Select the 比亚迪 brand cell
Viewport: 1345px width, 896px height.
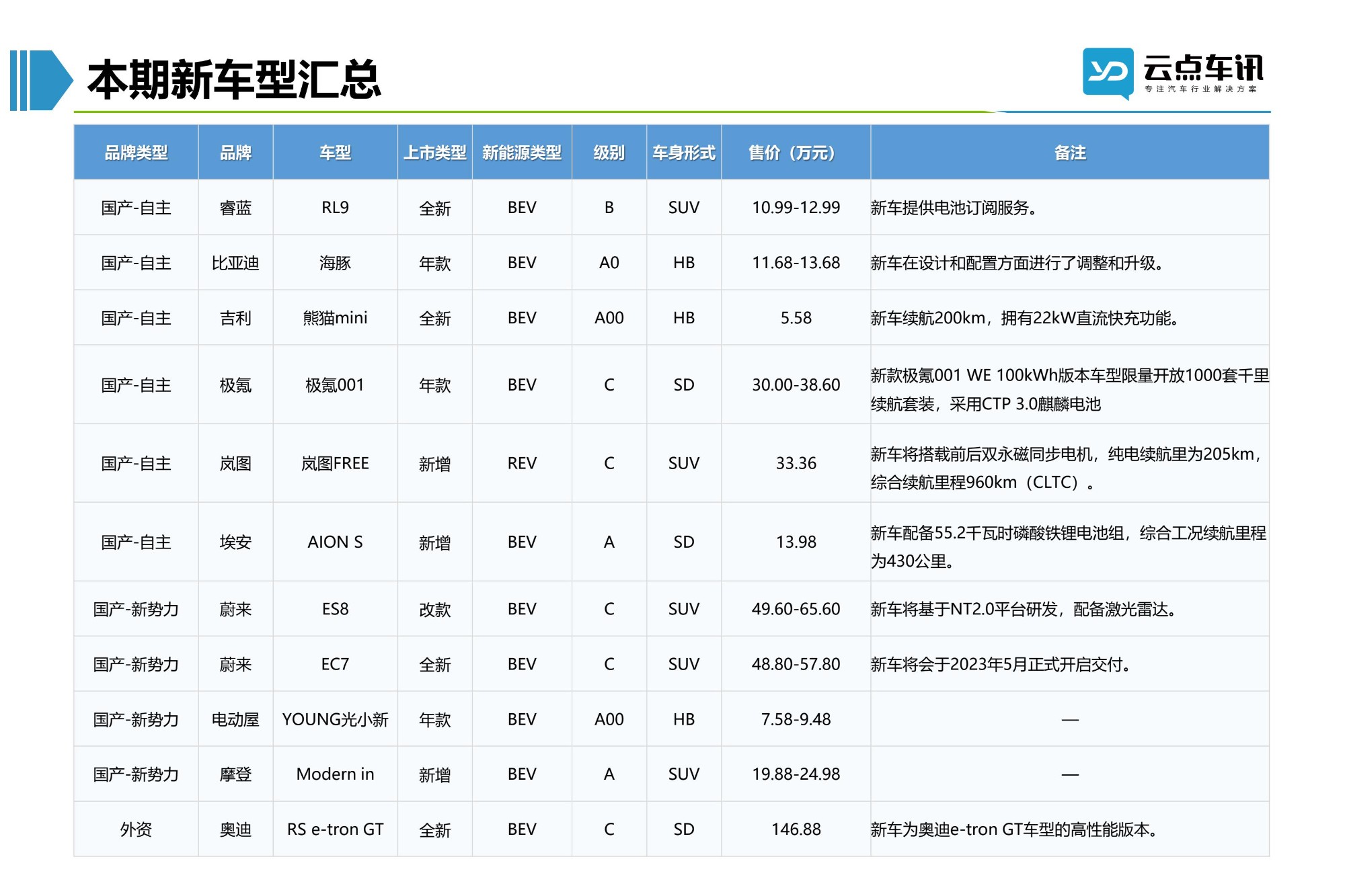[x=235, y=263]
